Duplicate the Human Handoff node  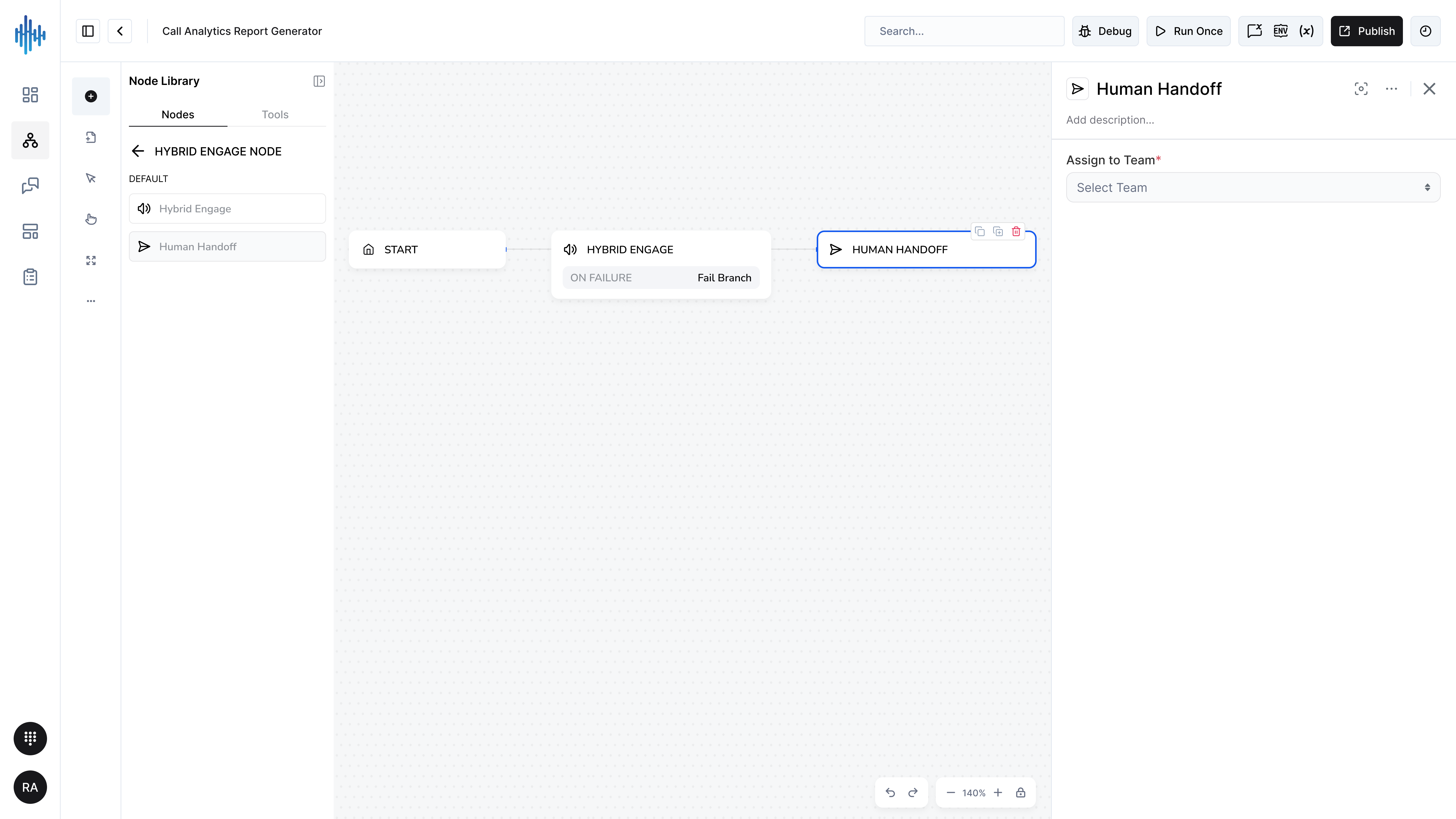tap(998, 232)
